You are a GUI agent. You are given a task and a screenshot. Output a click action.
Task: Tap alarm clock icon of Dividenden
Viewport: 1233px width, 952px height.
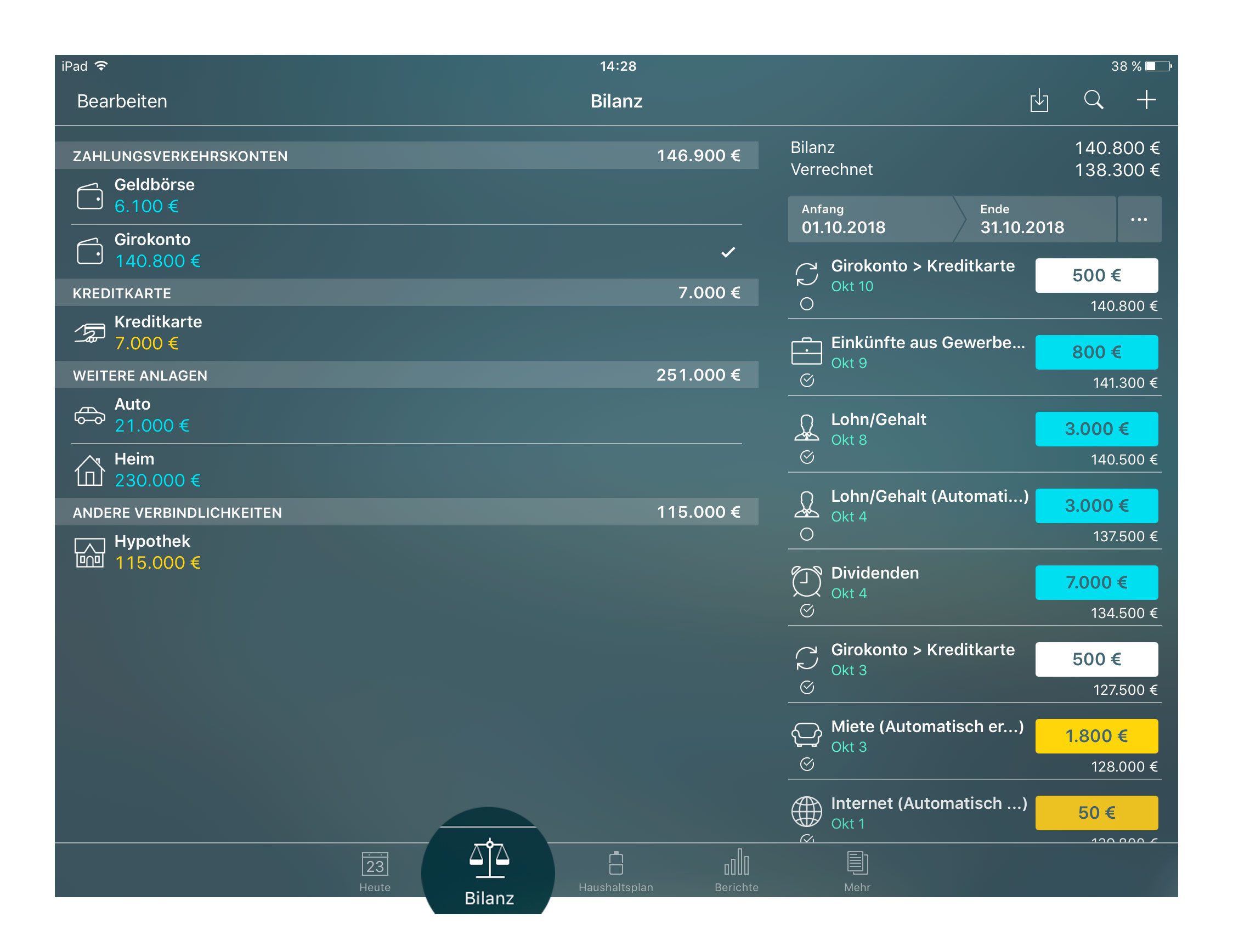[807, 581]
